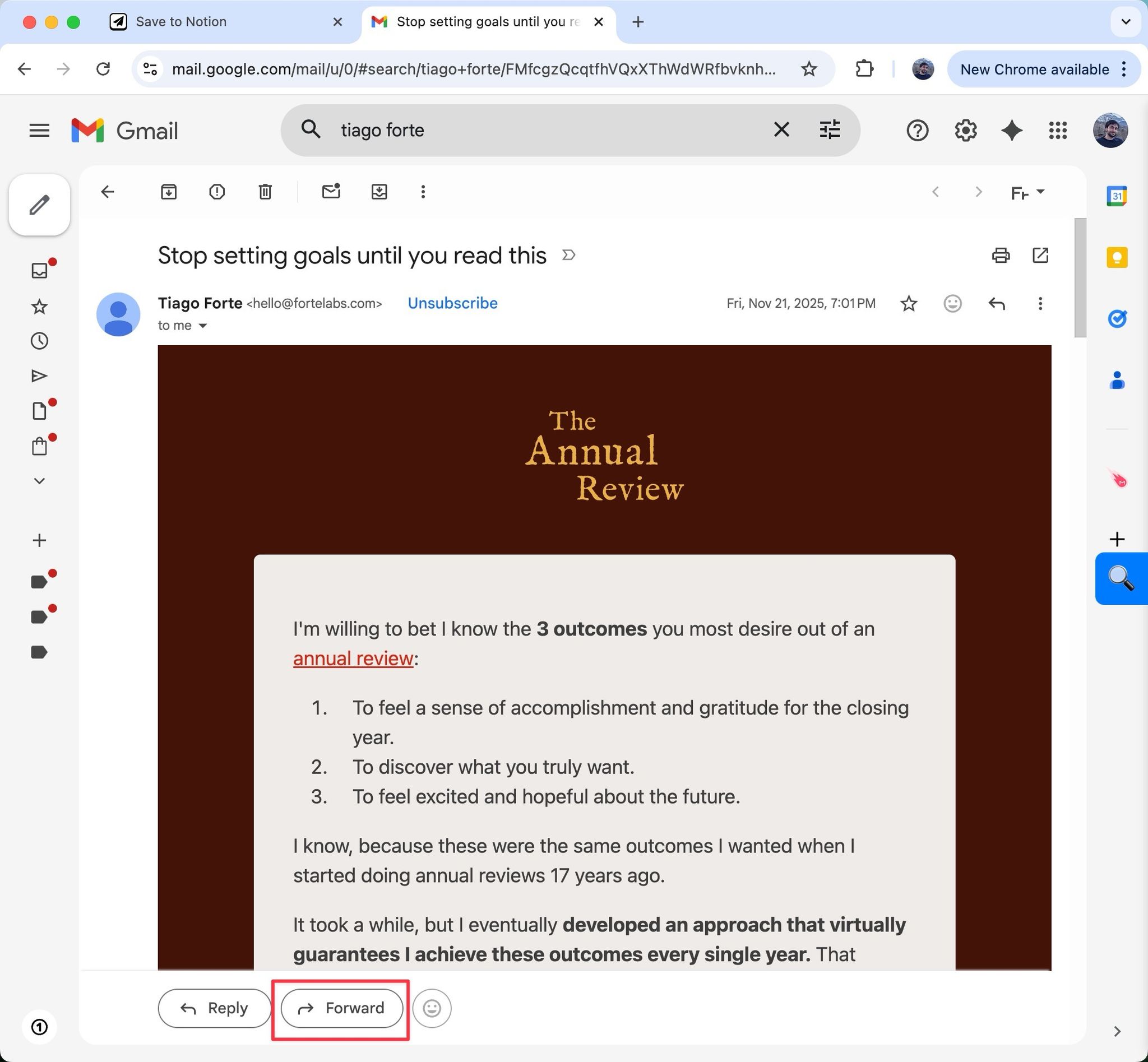
Task: Archive this email with the archive icon
Action: coord(168,191)
